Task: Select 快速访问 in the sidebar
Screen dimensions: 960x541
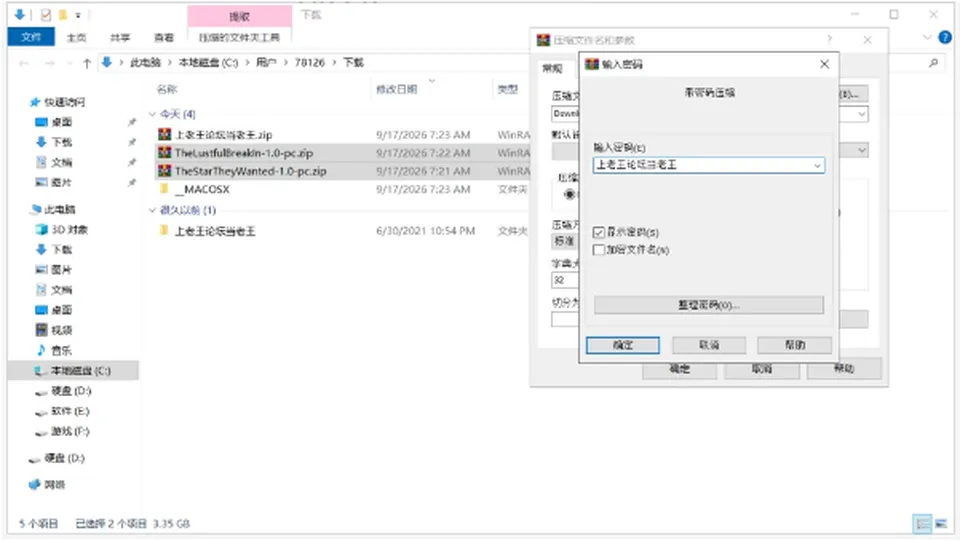Action: [64, 102]
